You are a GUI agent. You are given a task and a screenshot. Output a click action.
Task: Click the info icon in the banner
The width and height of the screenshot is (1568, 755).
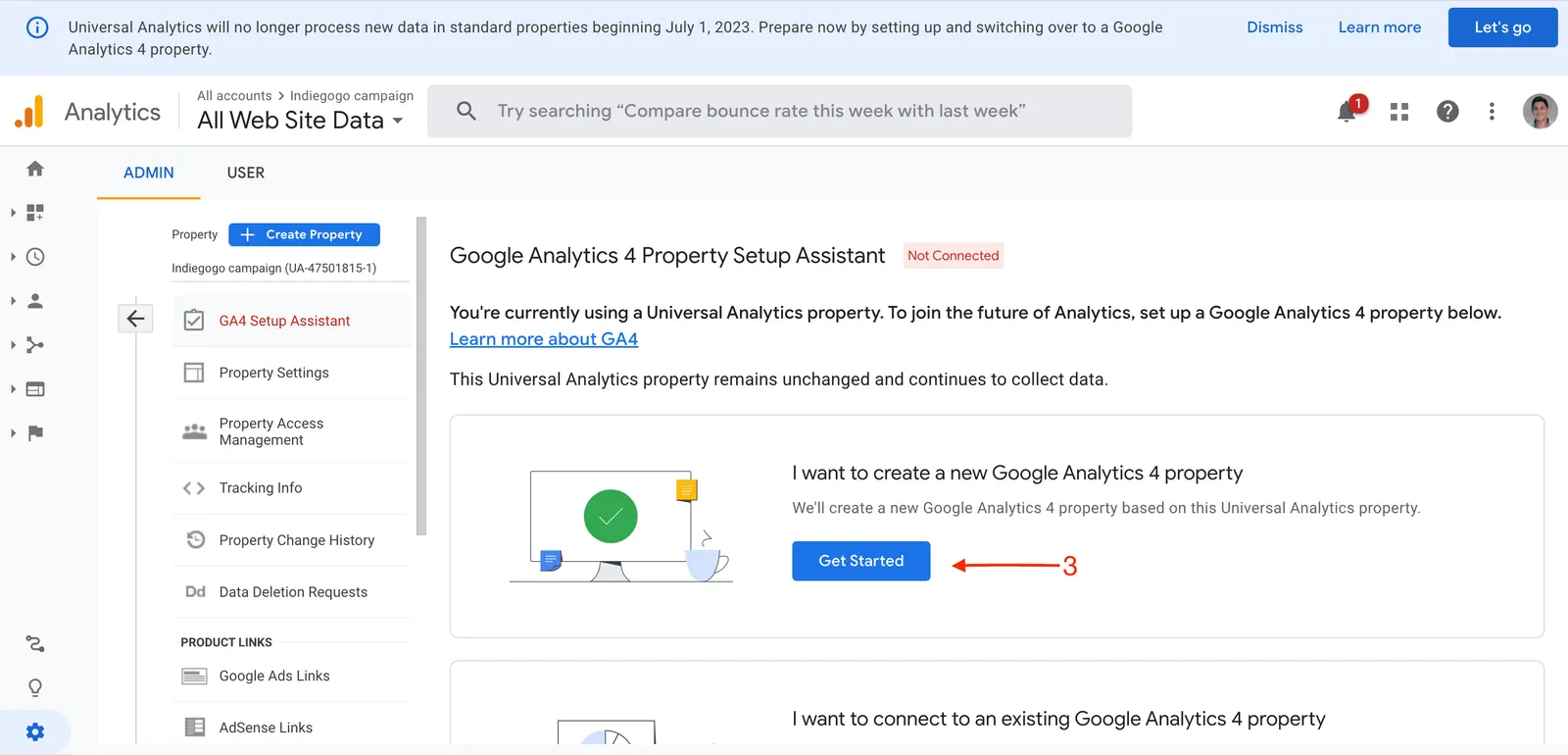coord(37,27)
